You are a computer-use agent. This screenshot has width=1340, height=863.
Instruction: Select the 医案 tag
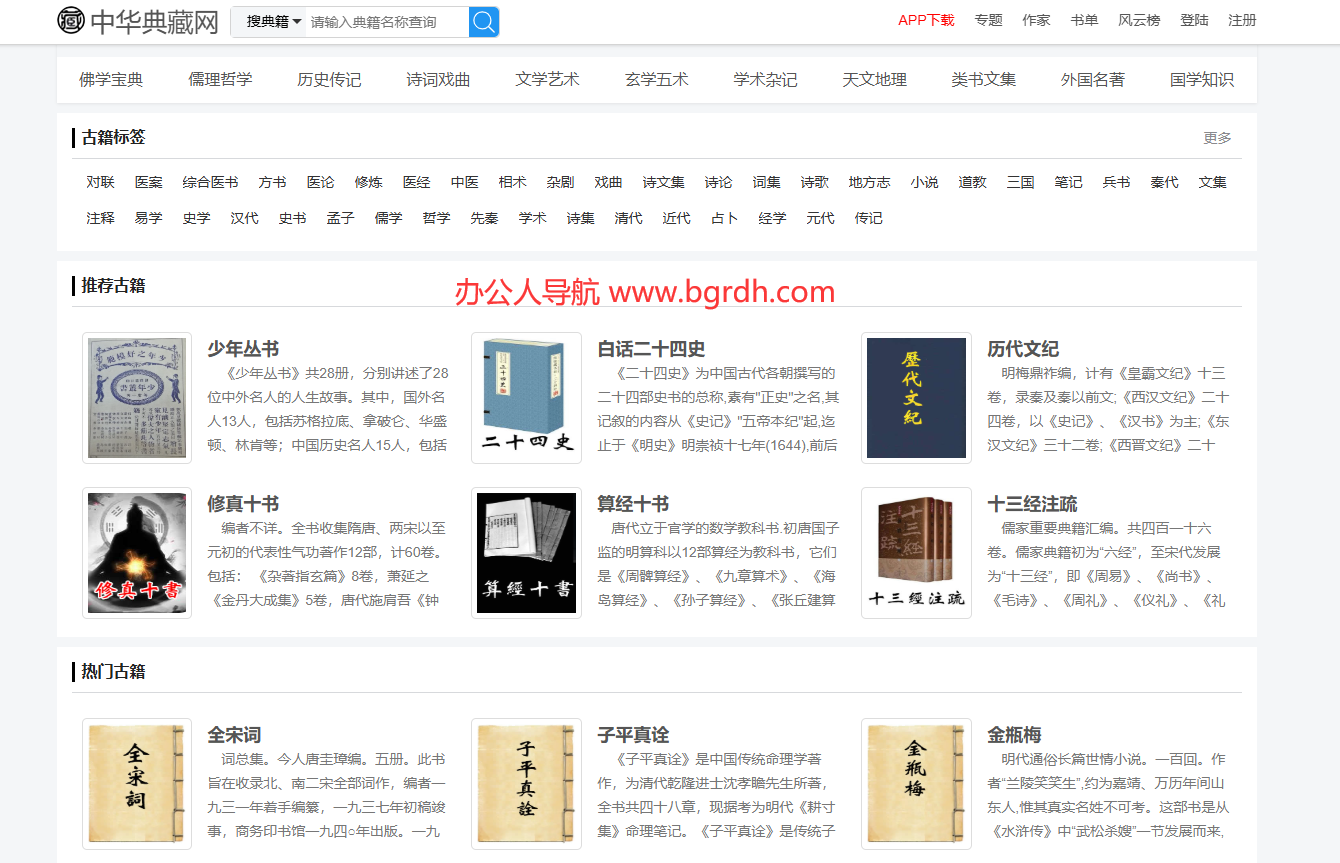148,182
